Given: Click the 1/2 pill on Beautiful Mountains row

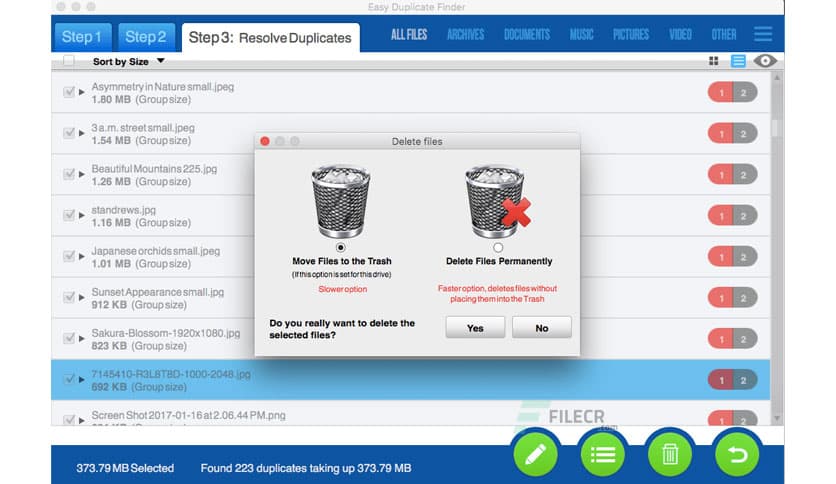Looking at the screenshot, I should [x=733, y=175].
